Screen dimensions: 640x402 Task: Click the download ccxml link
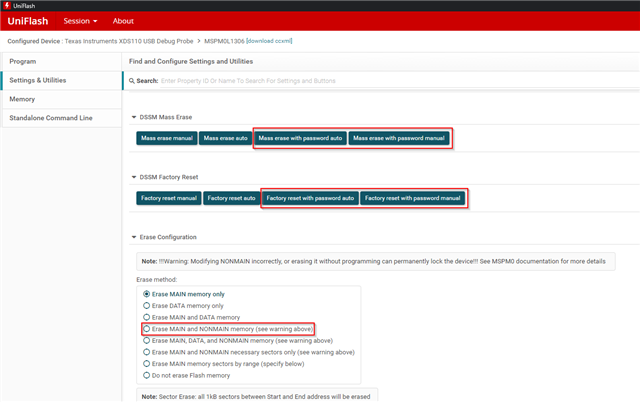coord(269,41)
